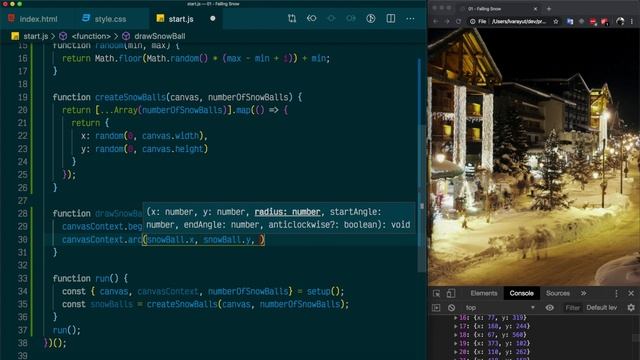The height and width of the screenshot is (360, 640).
Task: Open the DevTools customize three-dot menu
Action: tap(616, 293)
